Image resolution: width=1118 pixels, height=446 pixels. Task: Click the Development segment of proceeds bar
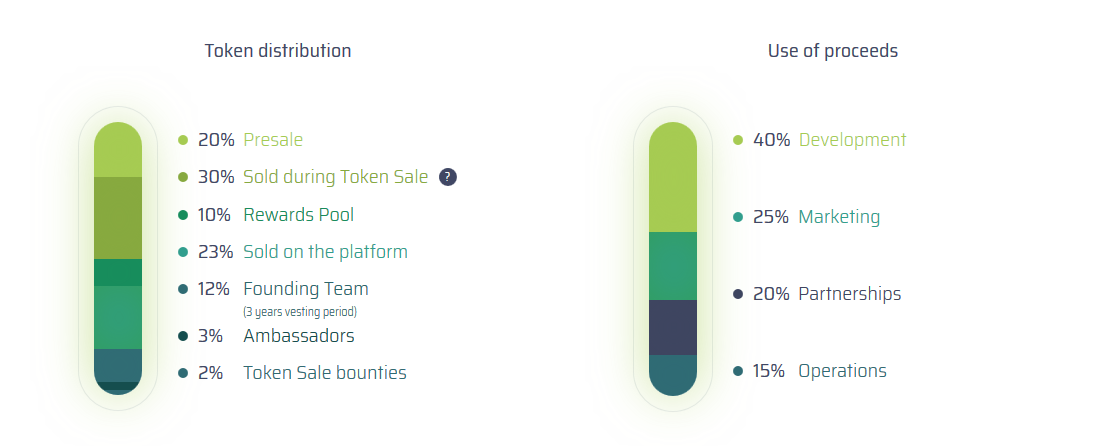[673, 180]
